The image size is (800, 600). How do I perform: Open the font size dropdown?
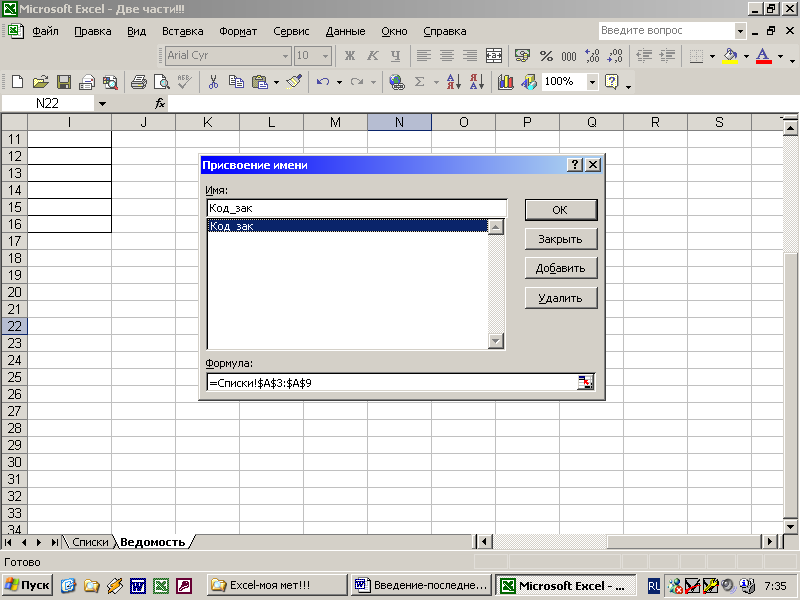325,56
